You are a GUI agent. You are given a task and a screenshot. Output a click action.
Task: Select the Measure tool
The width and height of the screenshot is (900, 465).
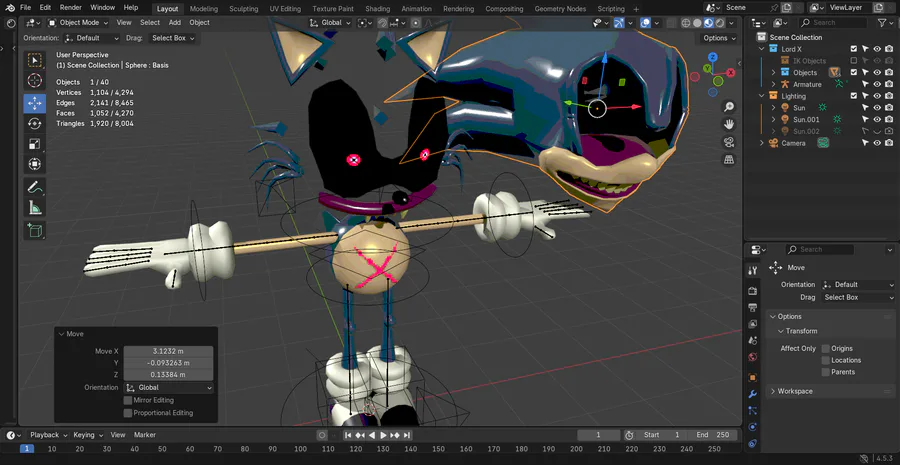click(x=34, y=208)
